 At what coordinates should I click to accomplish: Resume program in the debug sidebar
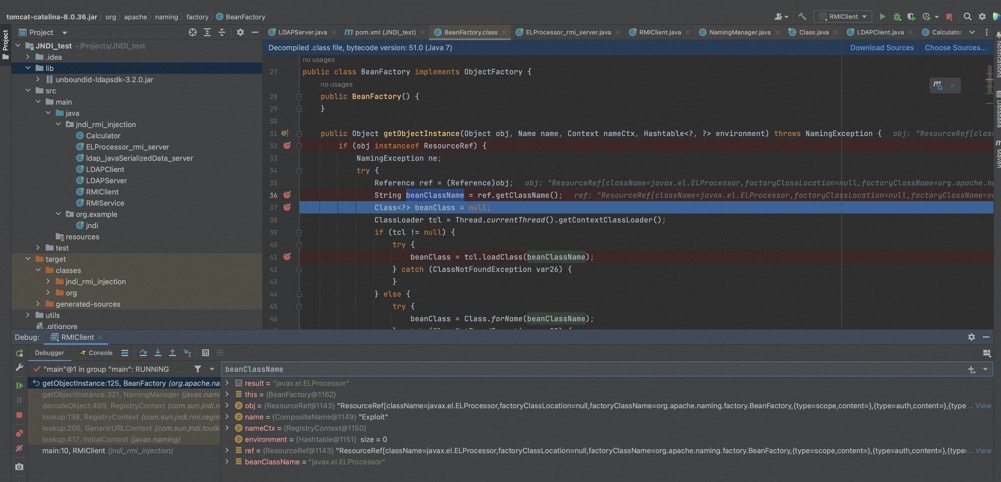(x=19, y=385)
